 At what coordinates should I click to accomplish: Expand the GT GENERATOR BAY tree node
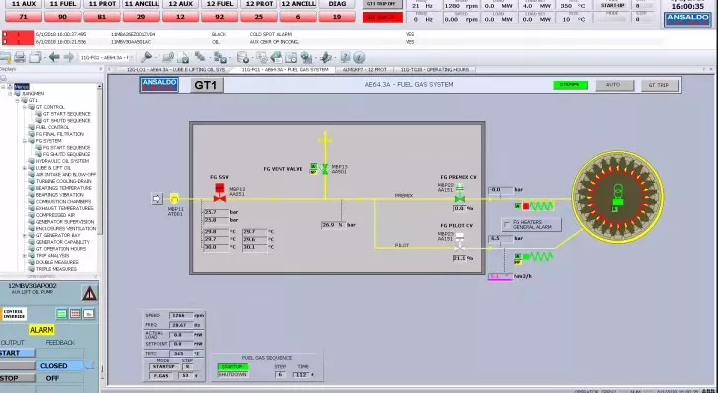(x=25, y=235)
